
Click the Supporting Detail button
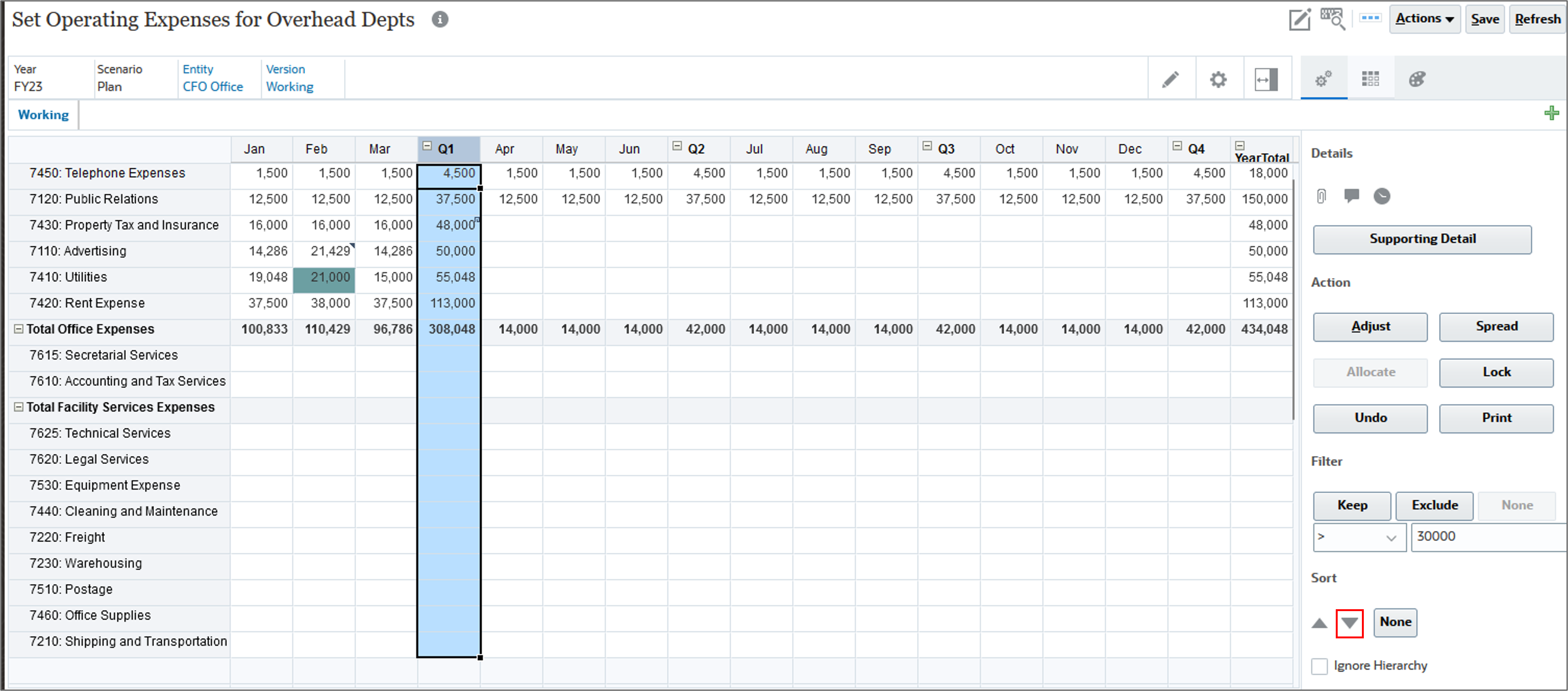click(1422, 239)
